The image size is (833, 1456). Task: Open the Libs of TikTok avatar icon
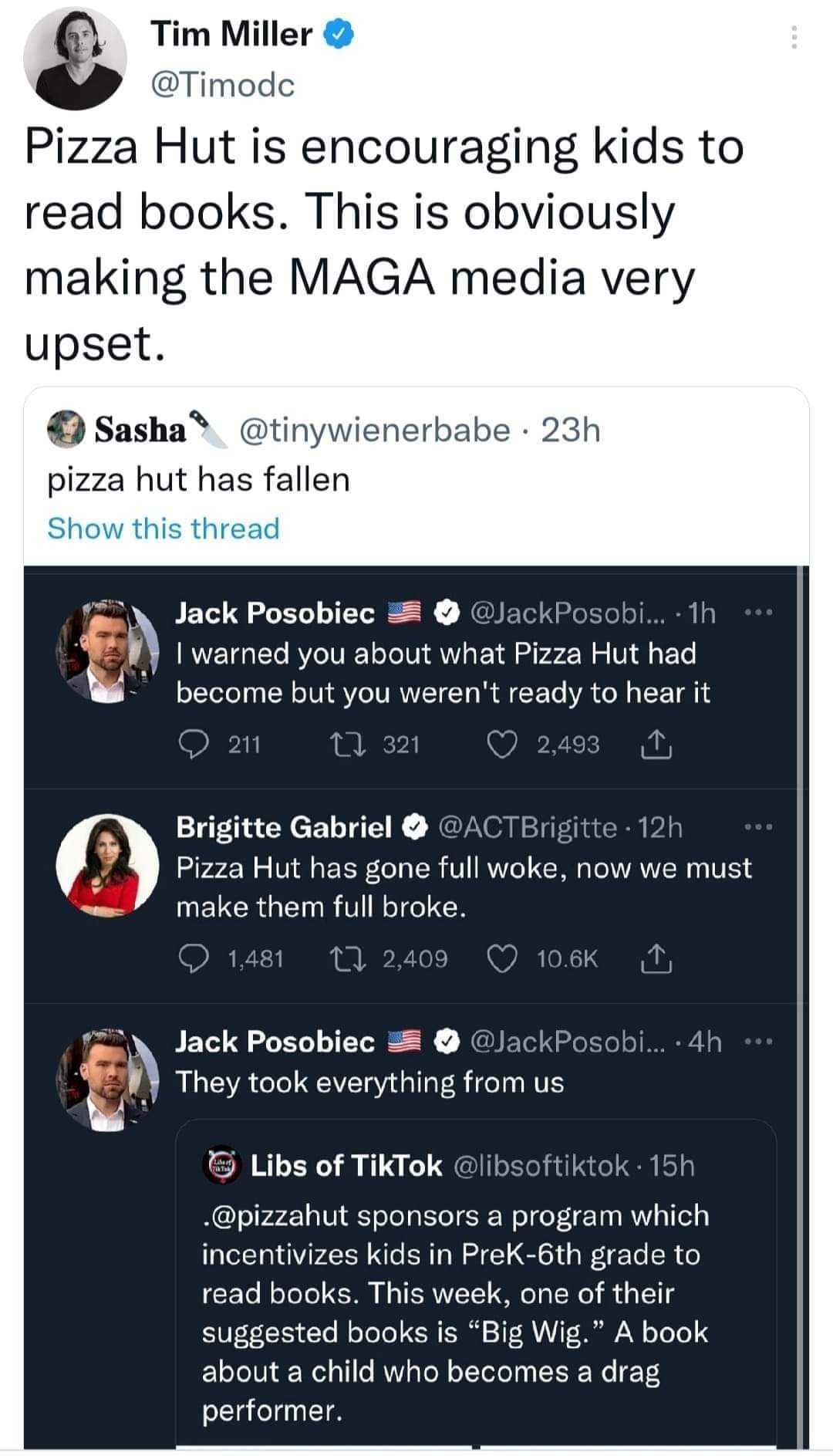(223, 1164)
